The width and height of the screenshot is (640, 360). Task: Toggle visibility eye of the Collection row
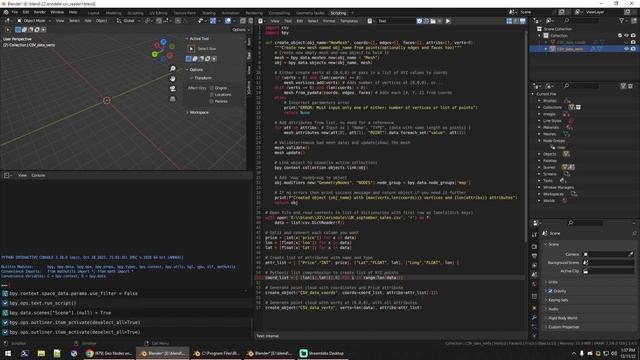[627, 36]
